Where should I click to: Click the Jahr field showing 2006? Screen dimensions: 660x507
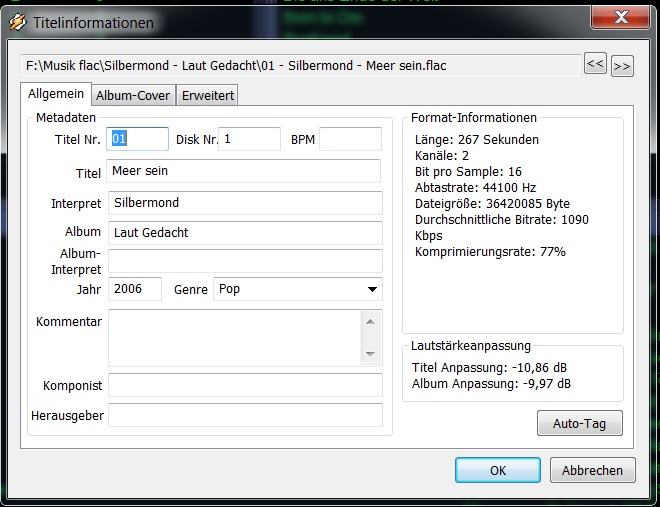coord(135,289)
